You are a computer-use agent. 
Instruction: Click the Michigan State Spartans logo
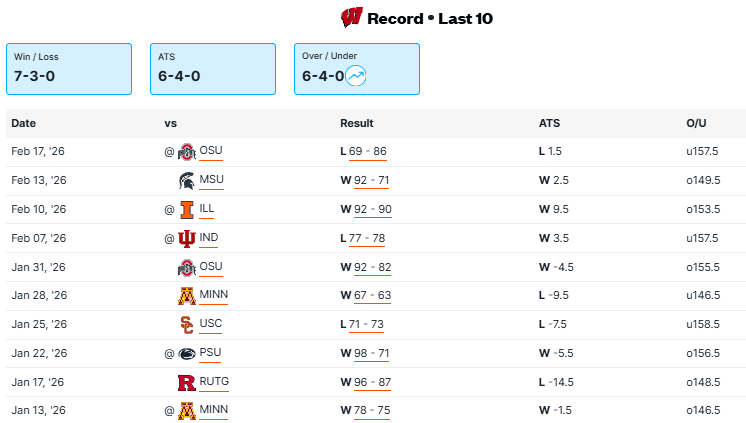186,181
